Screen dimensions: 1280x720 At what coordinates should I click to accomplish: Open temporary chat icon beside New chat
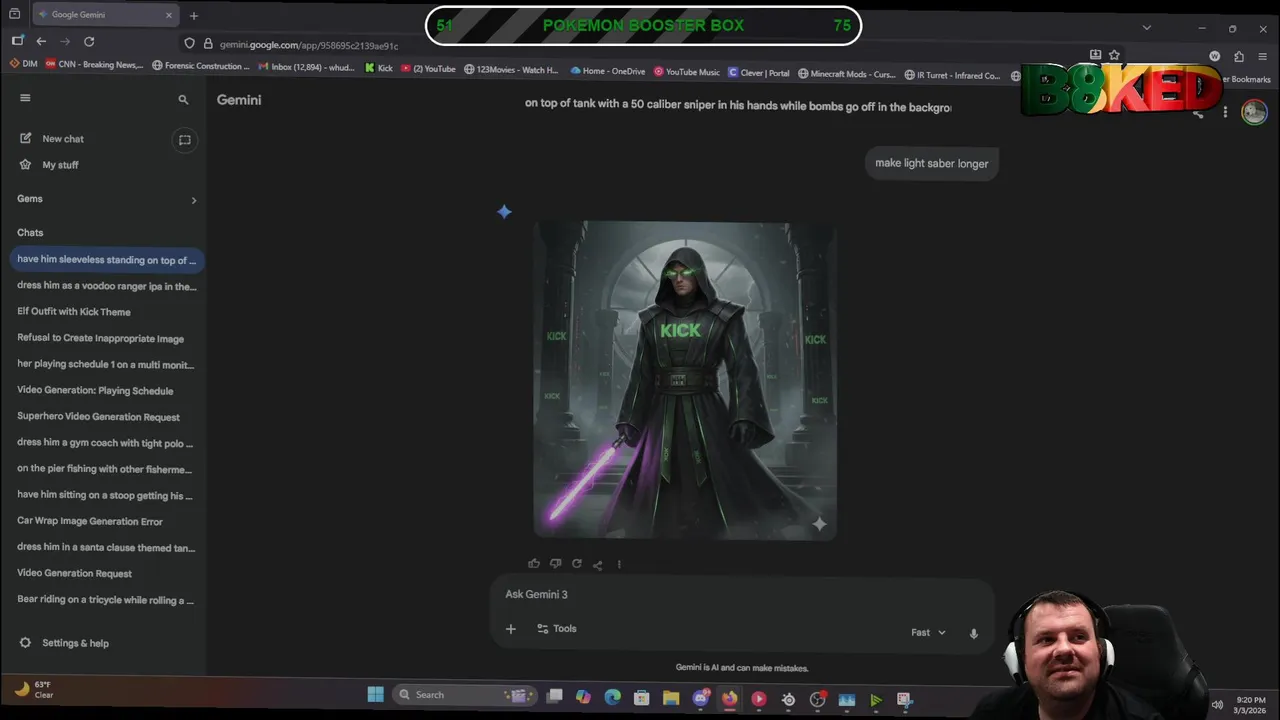pyautogui.click(x=184, y=140)
